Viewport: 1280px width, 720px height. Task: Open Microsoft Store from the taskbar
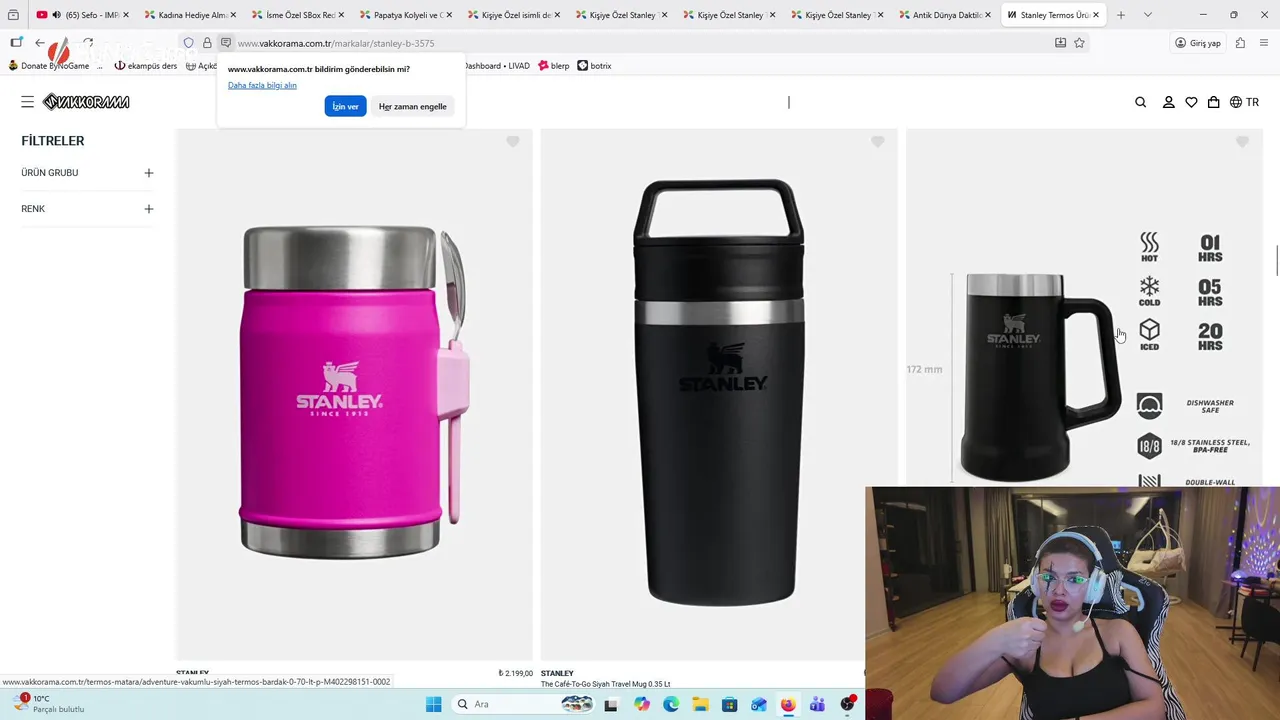729,704
